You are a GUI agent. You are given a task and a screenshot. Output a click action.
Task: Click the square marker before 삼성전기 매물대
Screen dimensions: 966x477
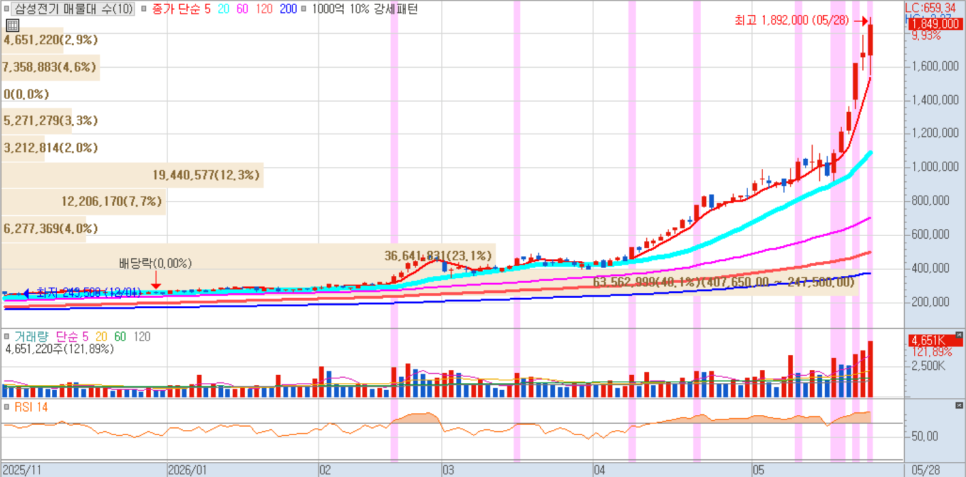6,9
